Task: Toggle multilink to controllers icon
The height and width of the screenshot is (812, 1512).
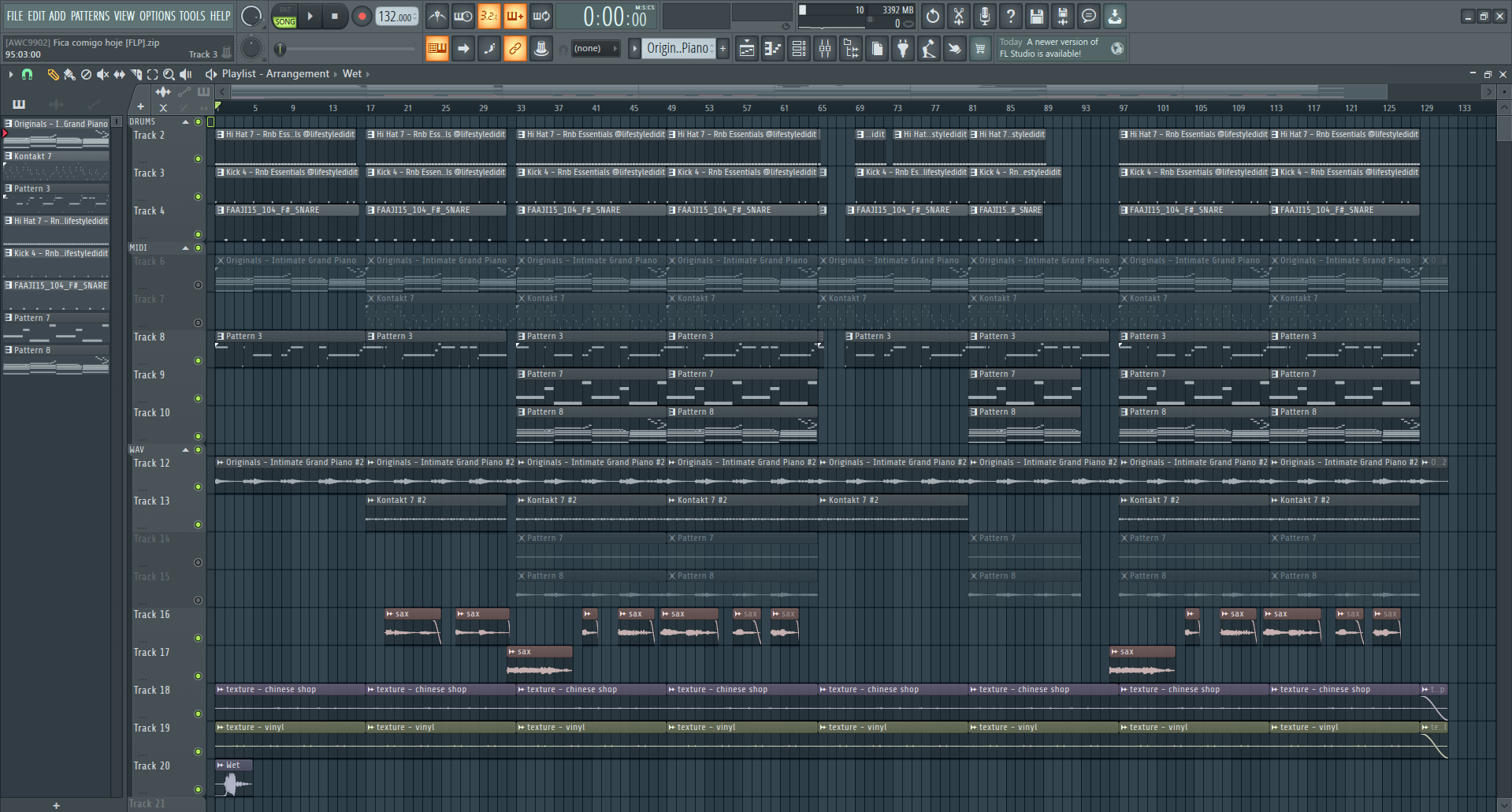Action: point(515,49)
